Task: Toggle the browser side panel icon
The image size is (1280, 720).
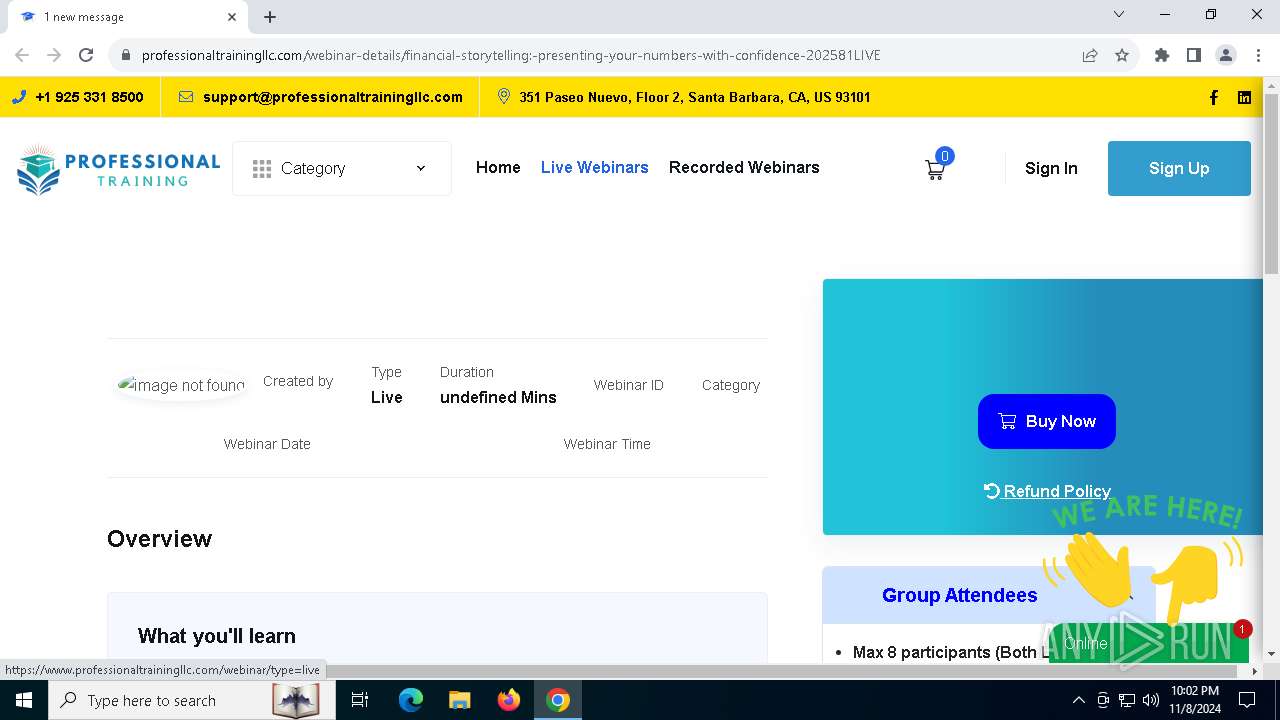Action: click(x=1194, y=55)
